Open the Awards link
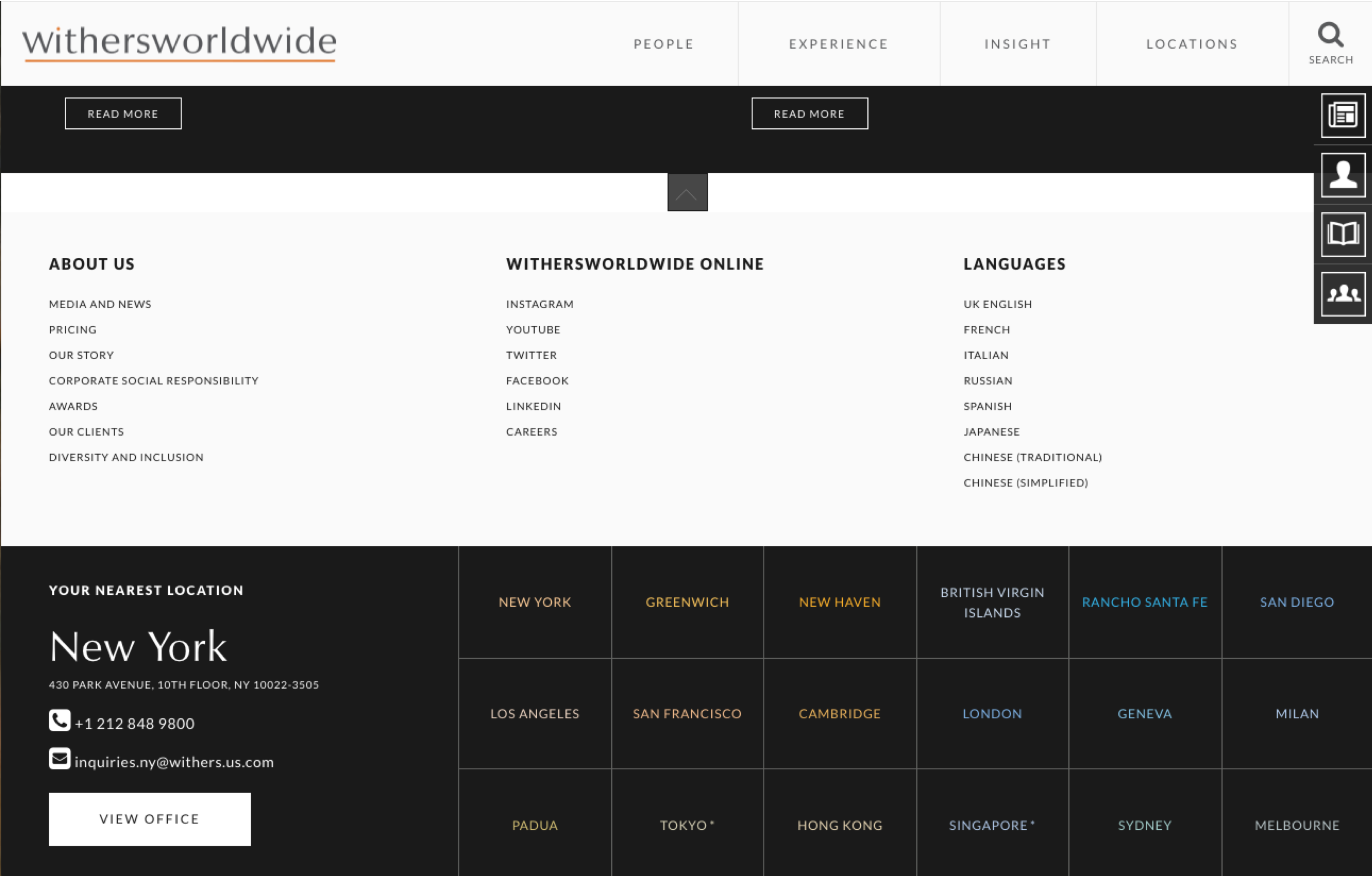Viewport: 1372px width, 876px height. pos(73,406)
